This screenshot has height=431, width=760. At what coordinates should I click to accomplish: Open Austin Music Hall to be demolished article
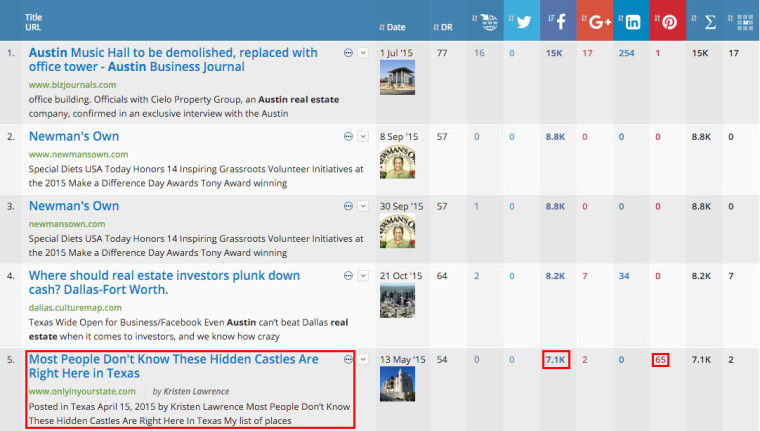point(173,60)
